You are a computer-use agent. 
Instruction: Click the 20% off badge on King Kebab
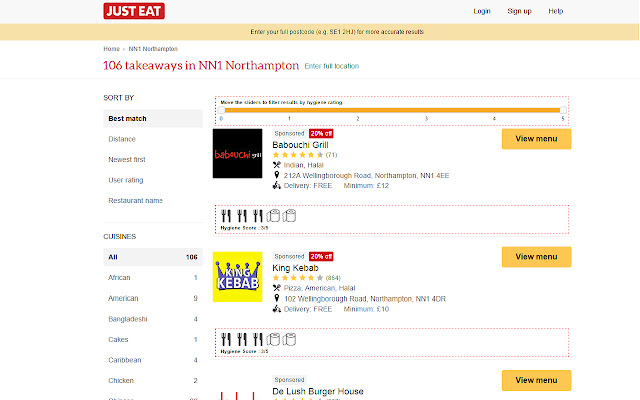click(321, 257)
